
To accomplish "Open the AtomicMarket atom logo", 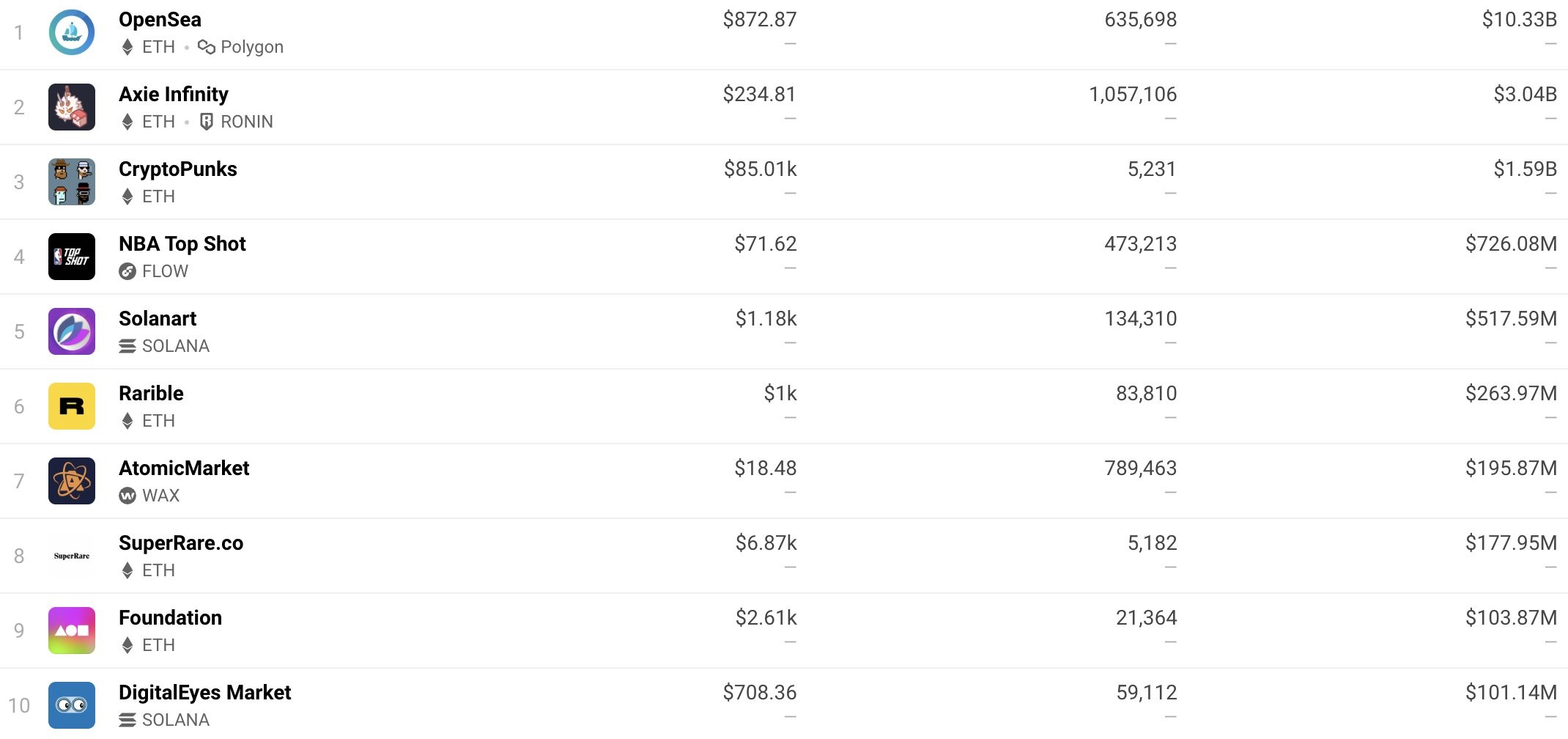I will click(72, 481).
